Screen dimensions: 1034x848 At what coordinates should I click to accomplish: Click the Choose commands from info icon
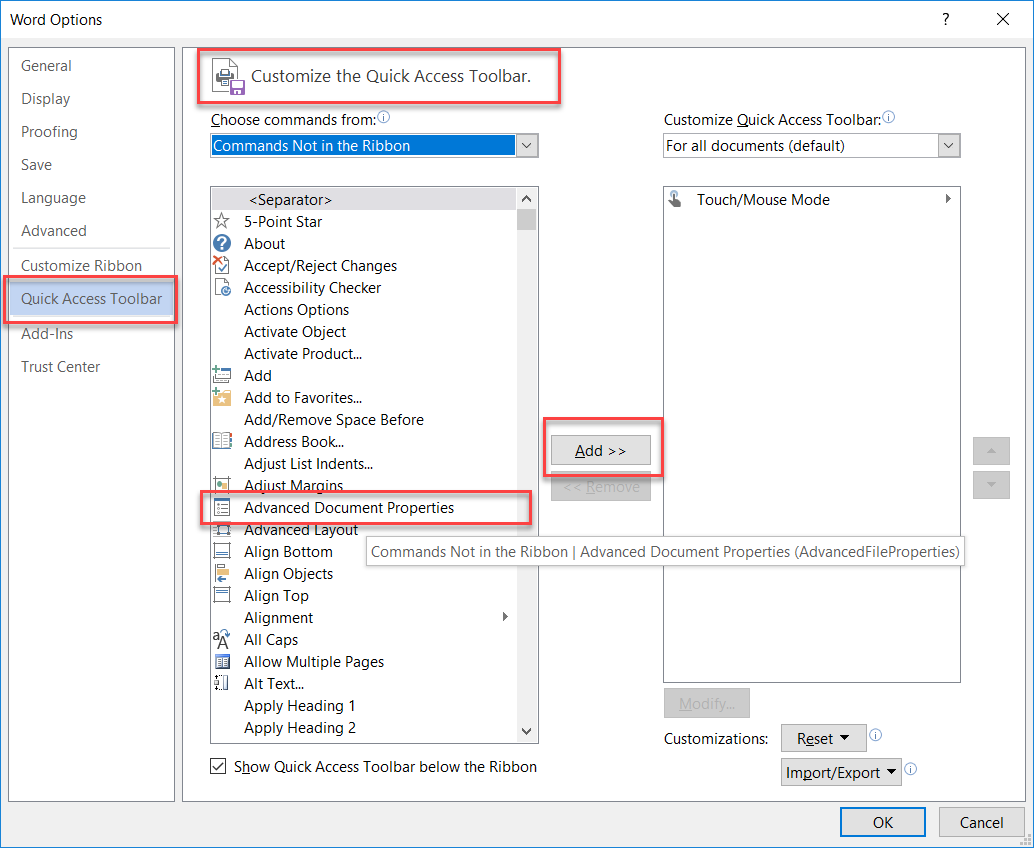tap(384, 117)
